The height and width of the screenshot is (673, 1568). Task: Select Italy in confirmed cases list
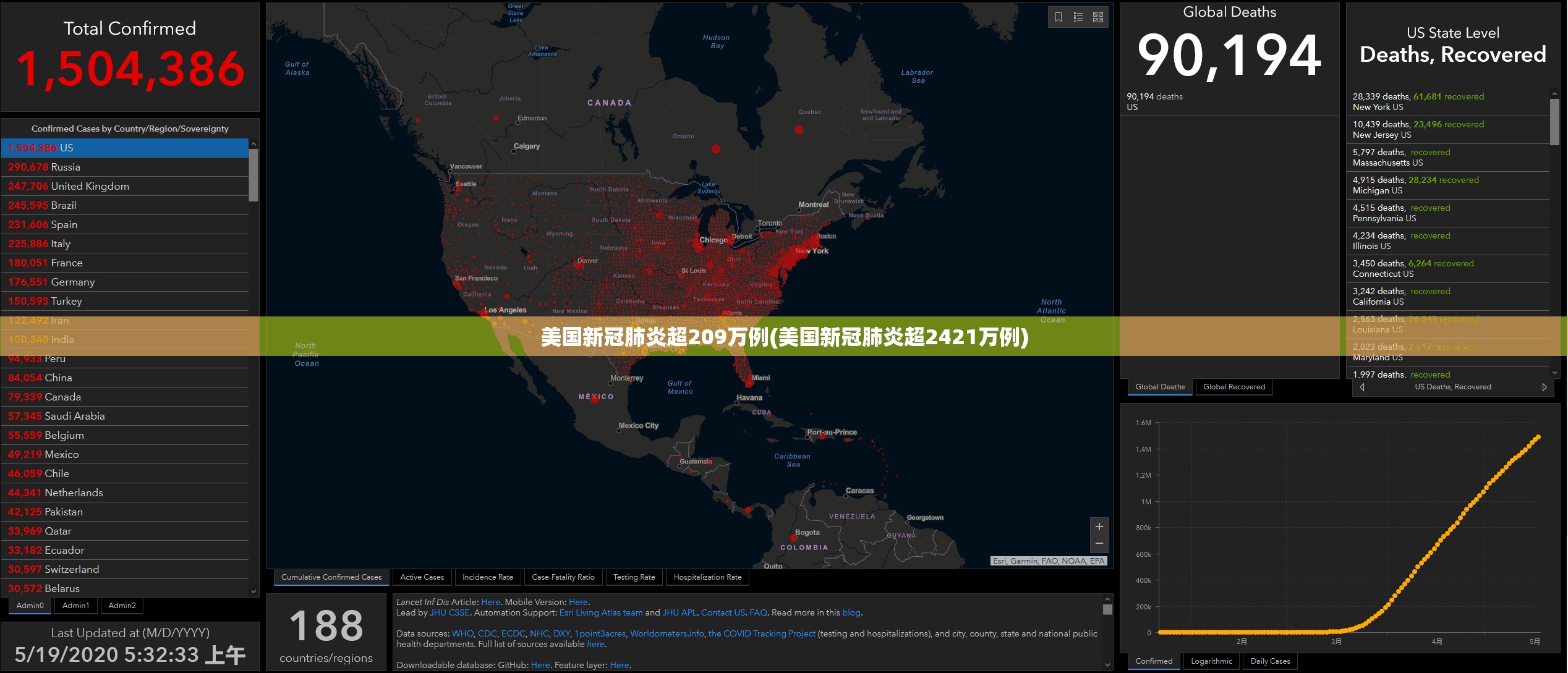[x=125, y=244]
